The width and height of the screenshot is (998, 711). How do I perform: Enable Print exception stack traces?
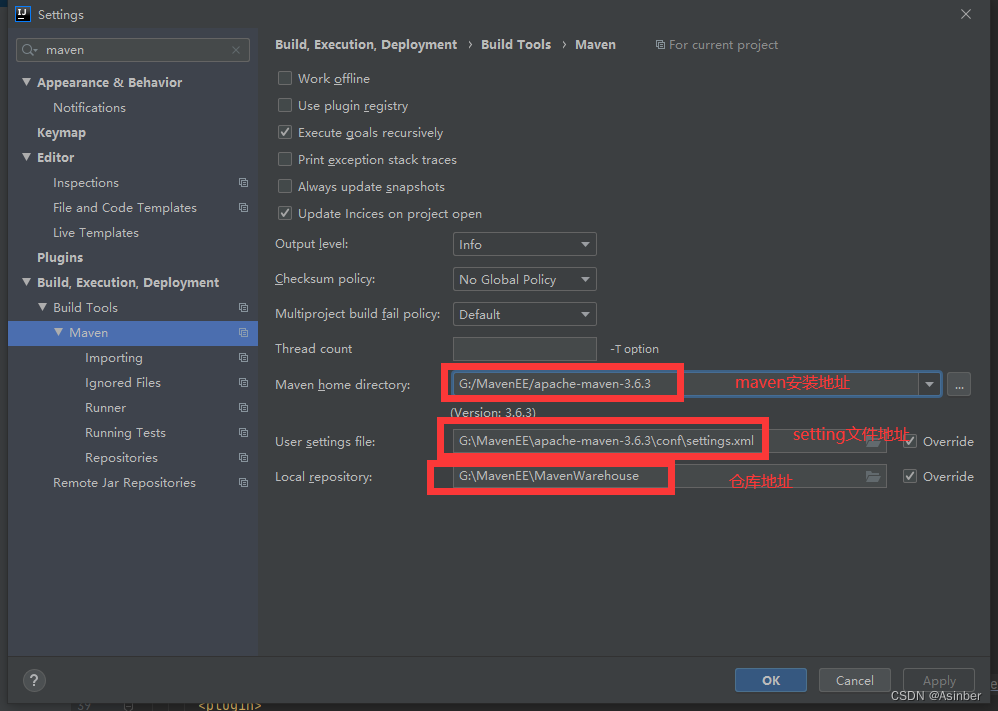[285, 159]
